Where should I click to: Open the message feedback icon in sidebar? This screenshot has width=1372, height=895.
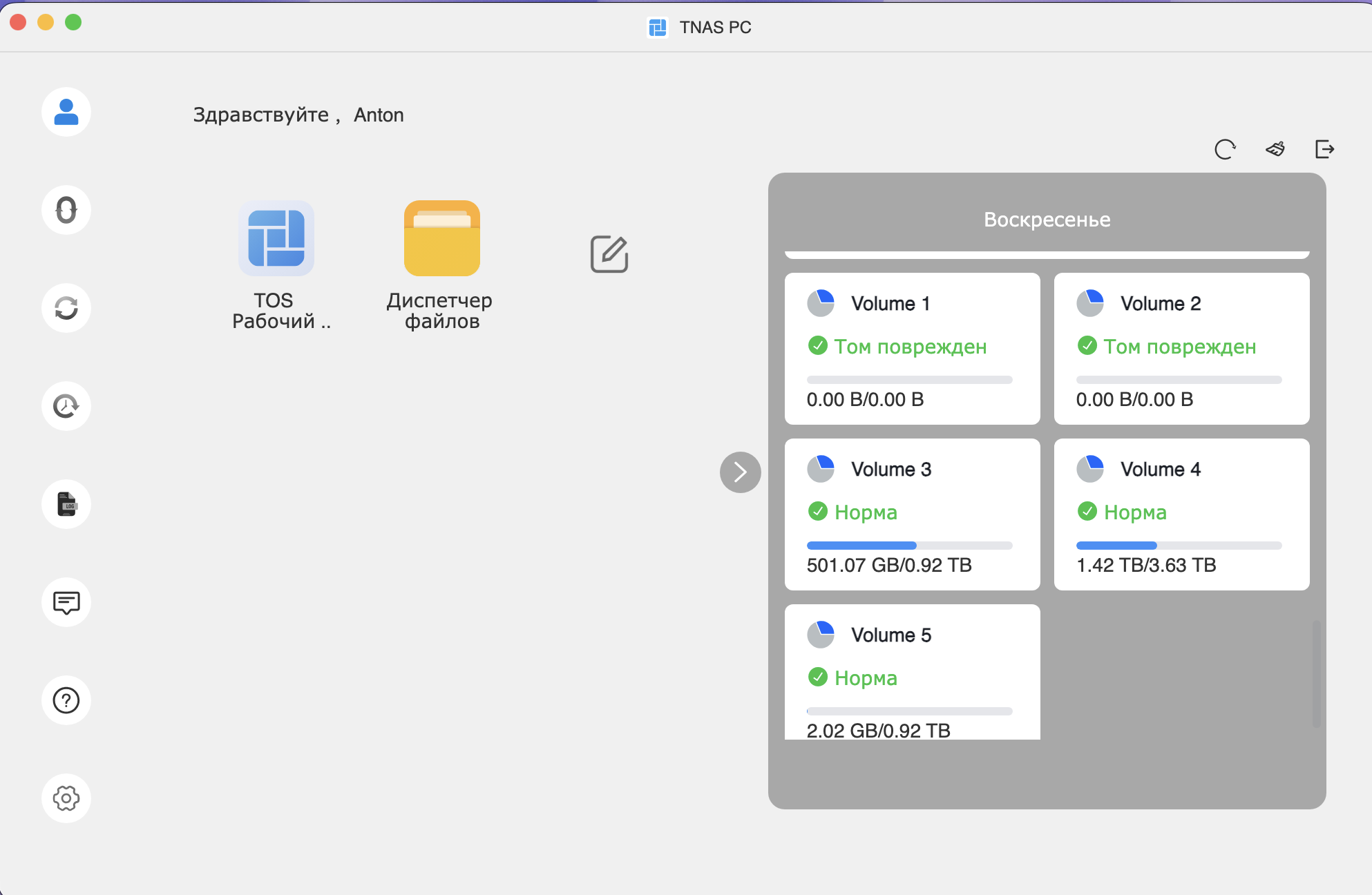pyautogui.click(x=66, y=602)
